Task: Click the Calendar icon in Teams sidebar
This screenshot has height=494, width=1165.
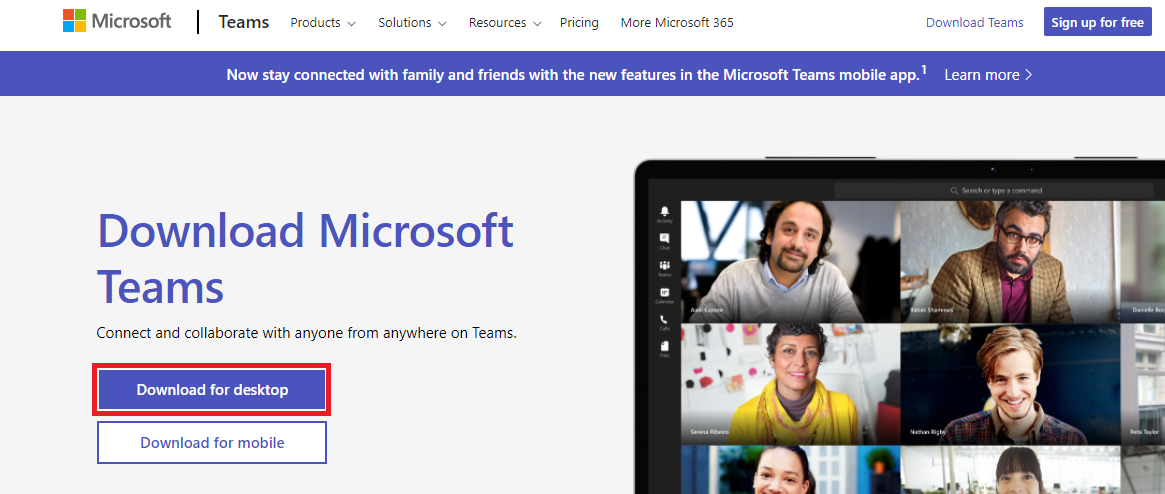Action: coord(664,296)
